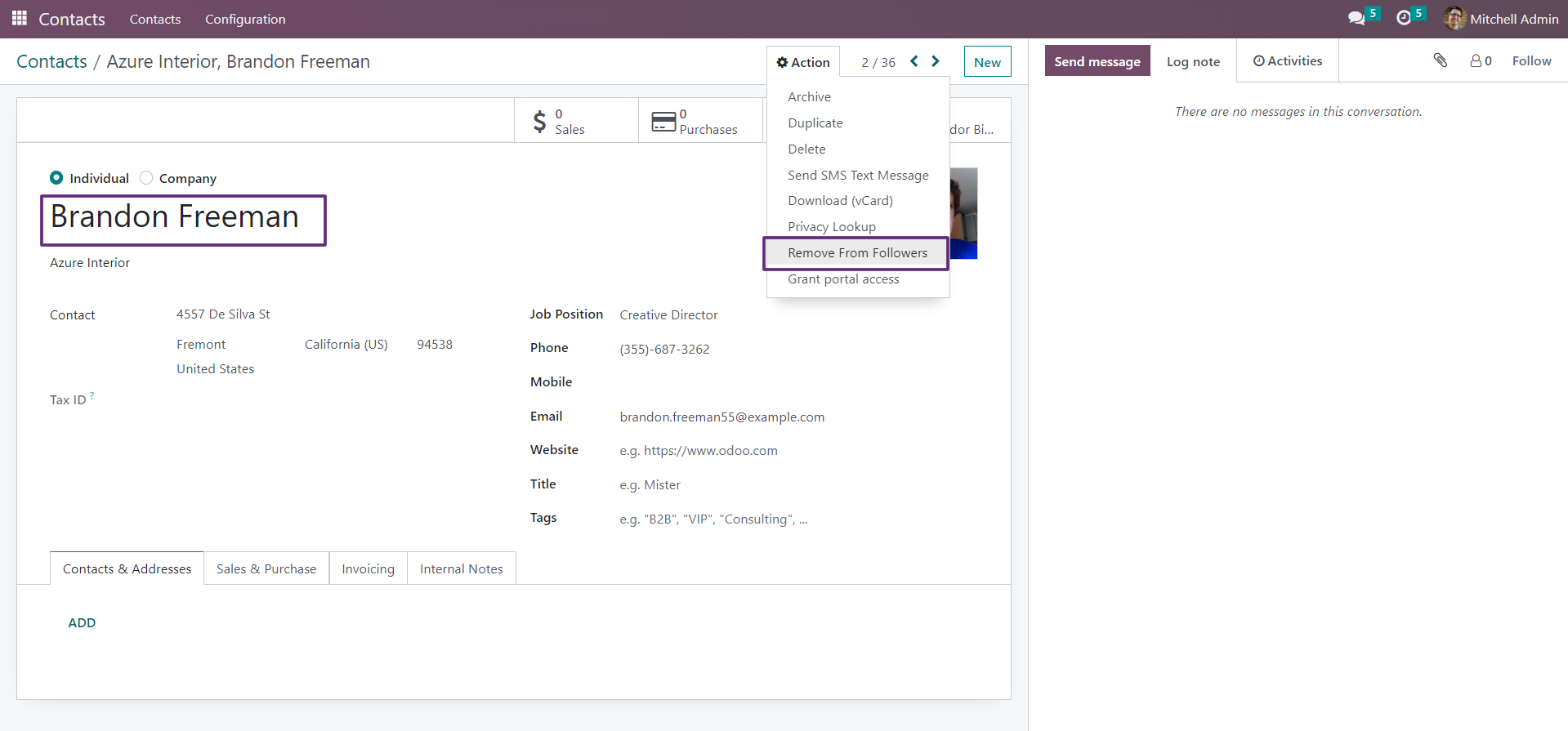Click the record counter 2 / 36

click(878, 62)
